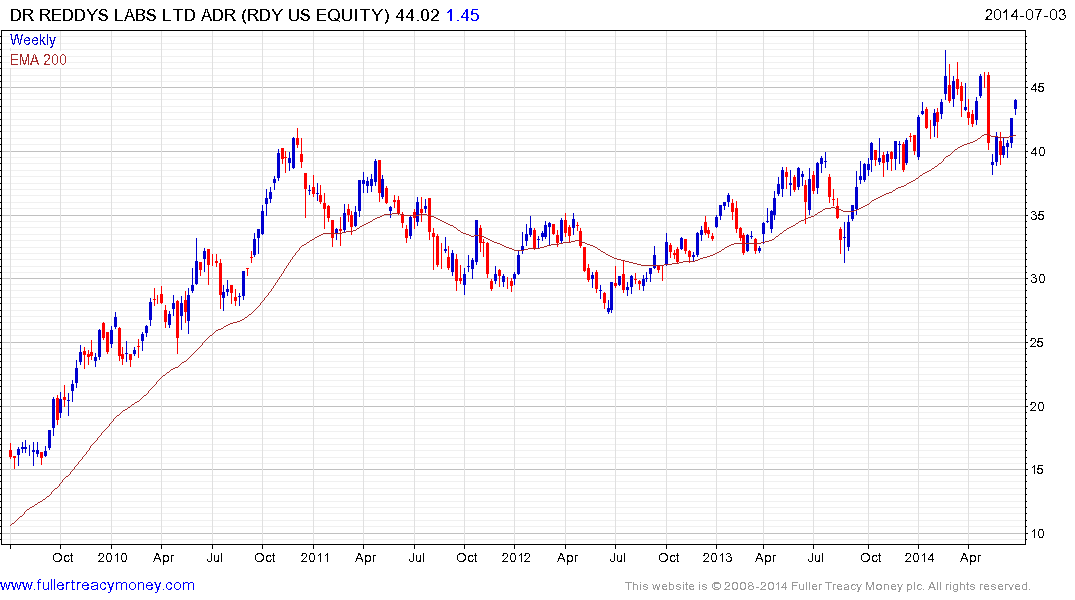The width and height of the screenshot is (1075, 600).
Task: Select the 2011 year marker on time axis
Action: click(x=315, y=557)
